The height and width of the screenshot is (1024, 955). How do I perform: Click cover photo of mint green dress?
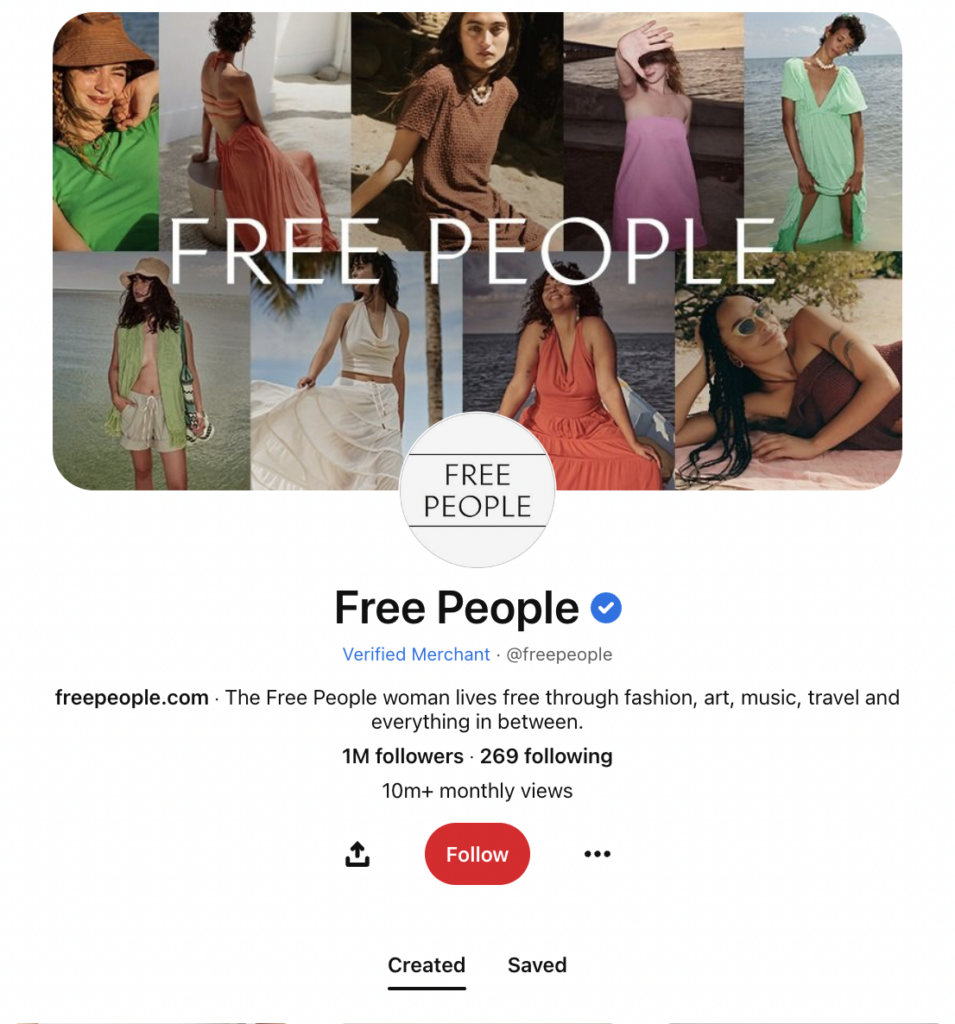point(823,131)
